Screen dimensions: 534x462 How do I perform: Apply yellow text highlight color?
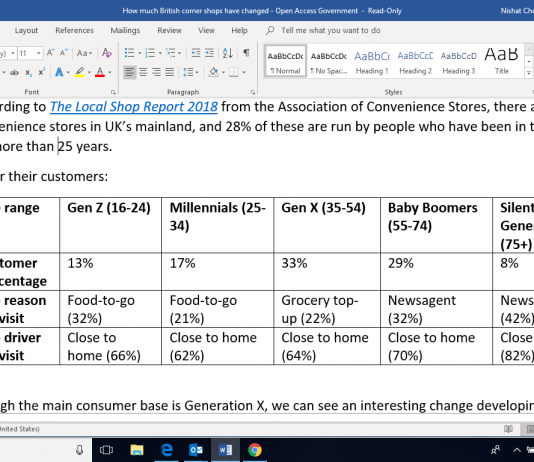[79, 72]
